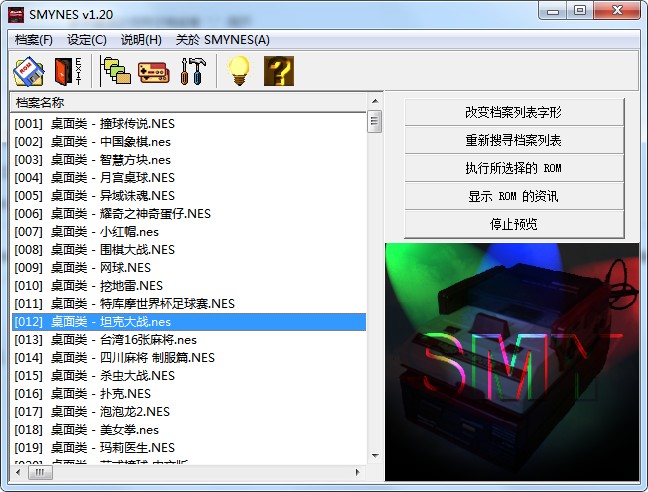Click horizontal scrollbar left arrow

[x=18, y=472]
